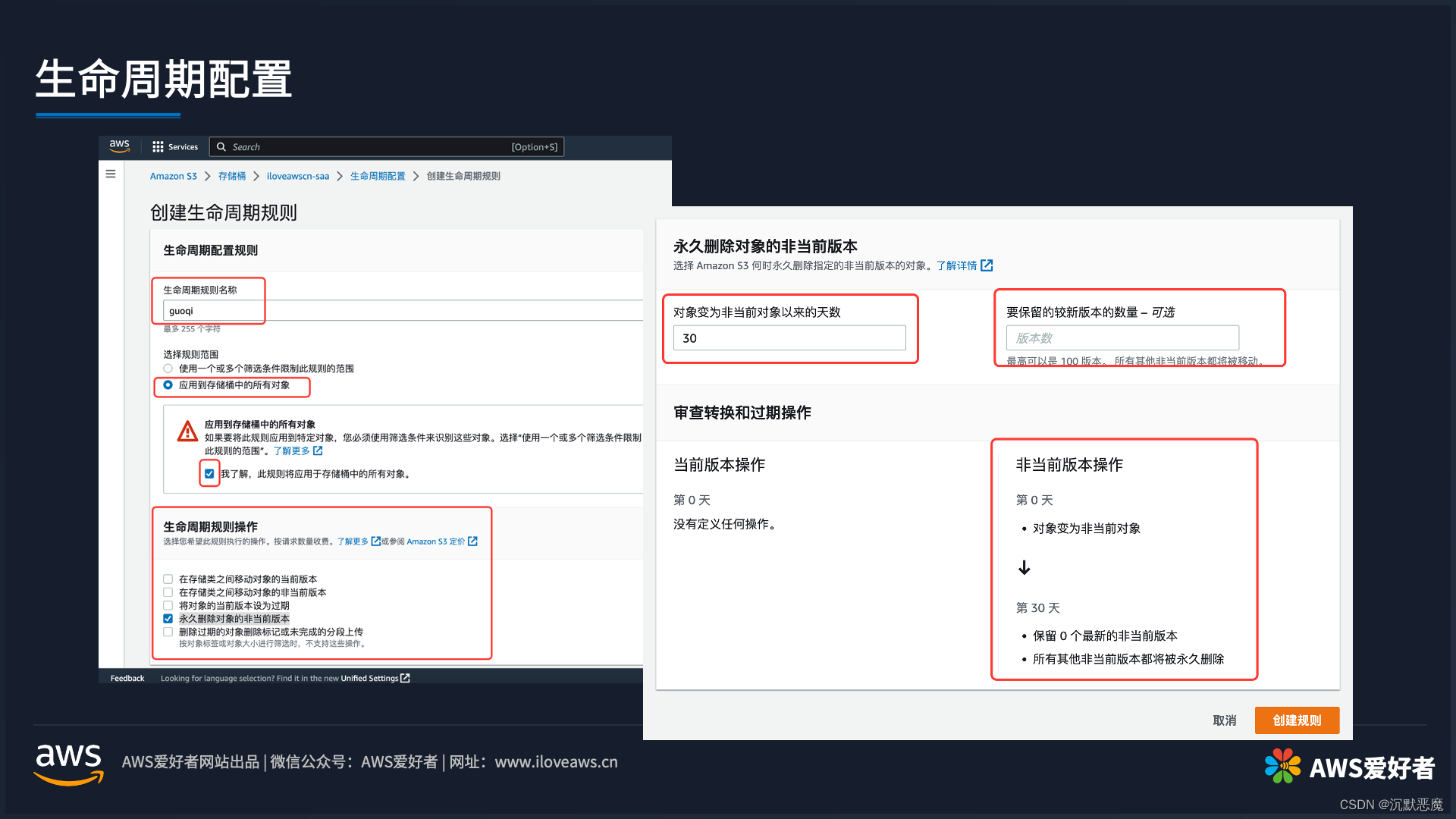Select radio 应用到存储桶中的所有对象
Screen dimensions: 1456x819
coord(168,385)
